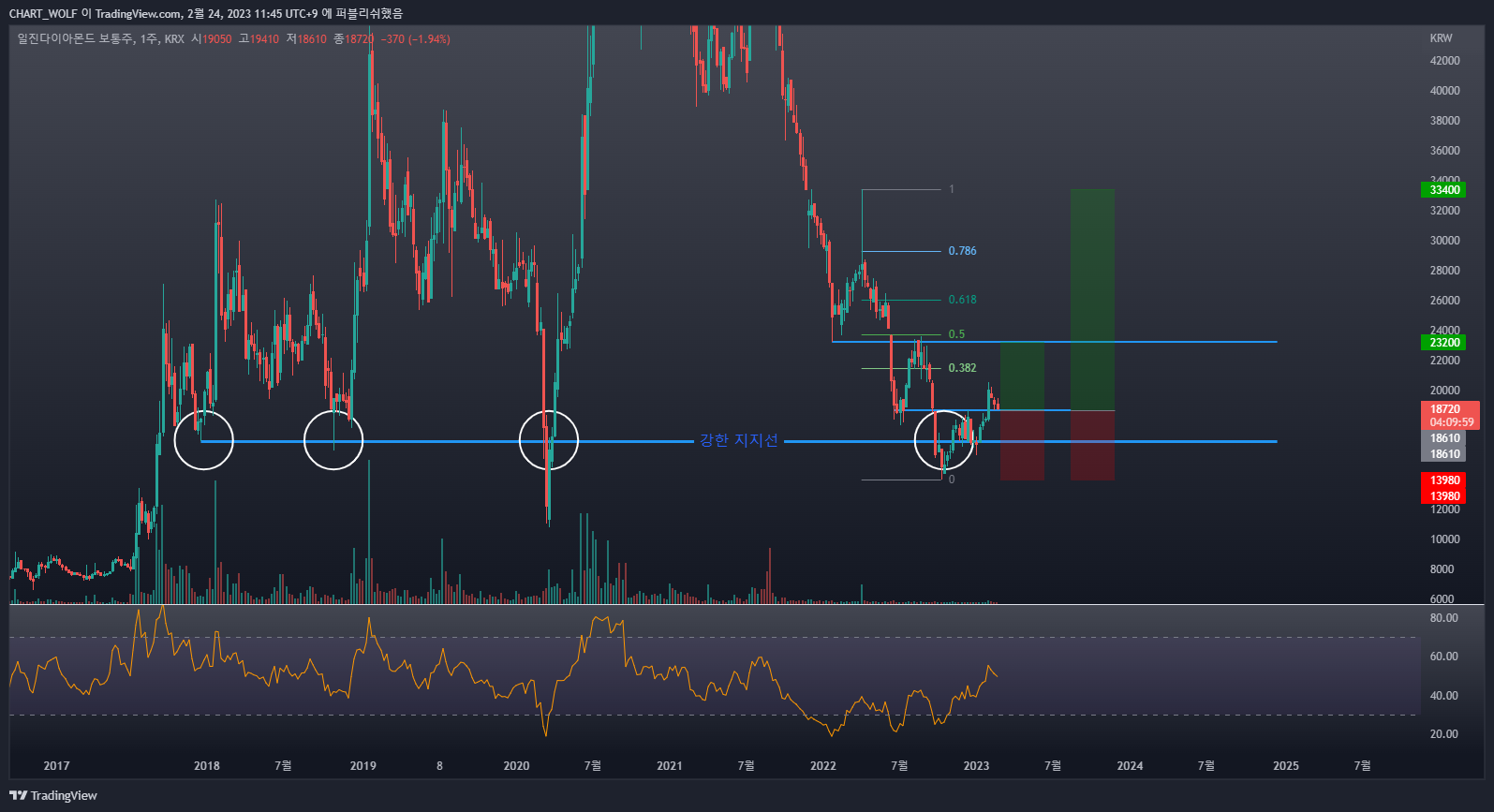Click the 10000 price axis value

pyautogui.click(x=1444, y=539)
